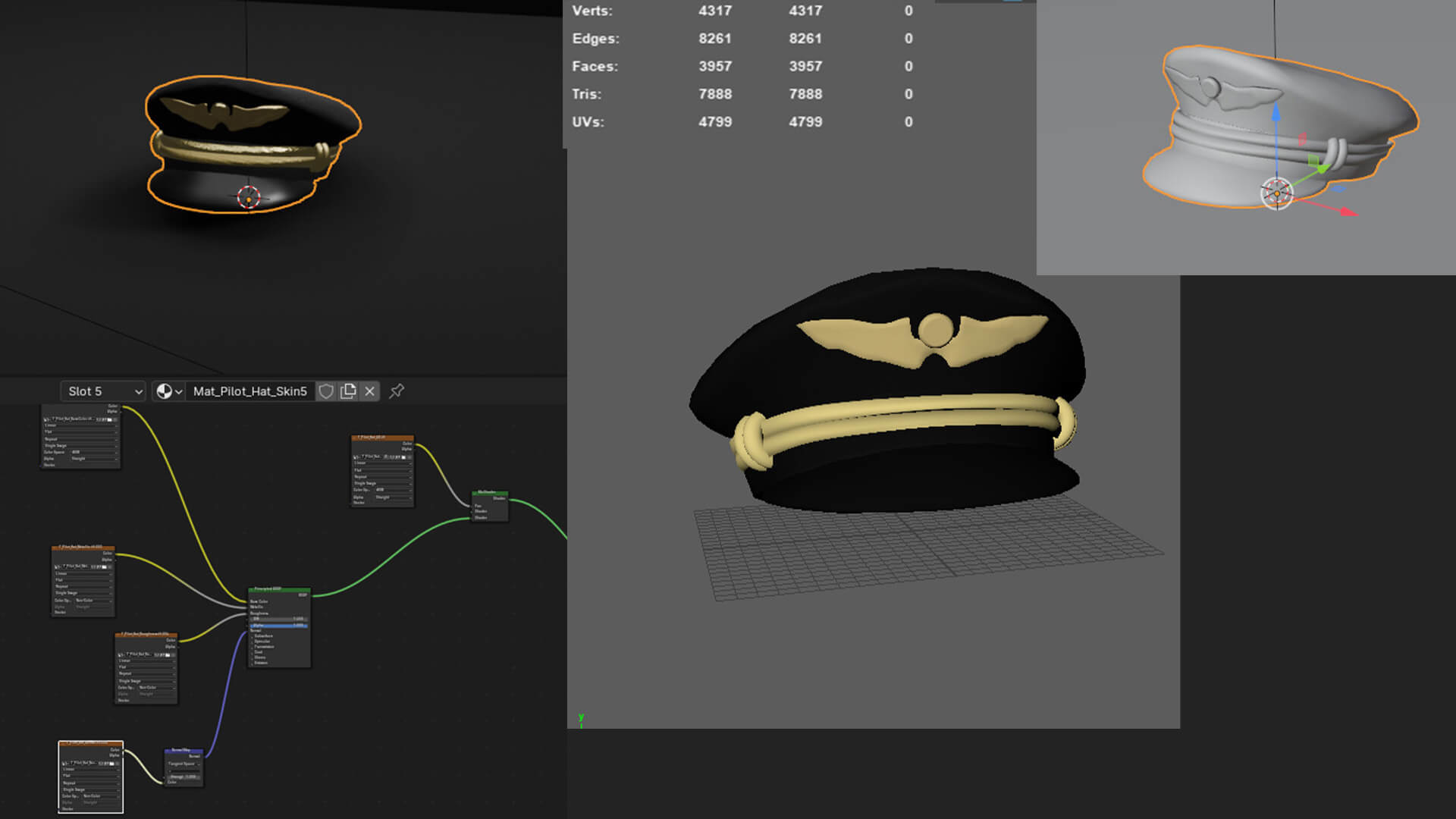Click the "Faces:" statistics label
This screenshot has height=819, width=1456.
pyautogui.click(x=595, y=67)
